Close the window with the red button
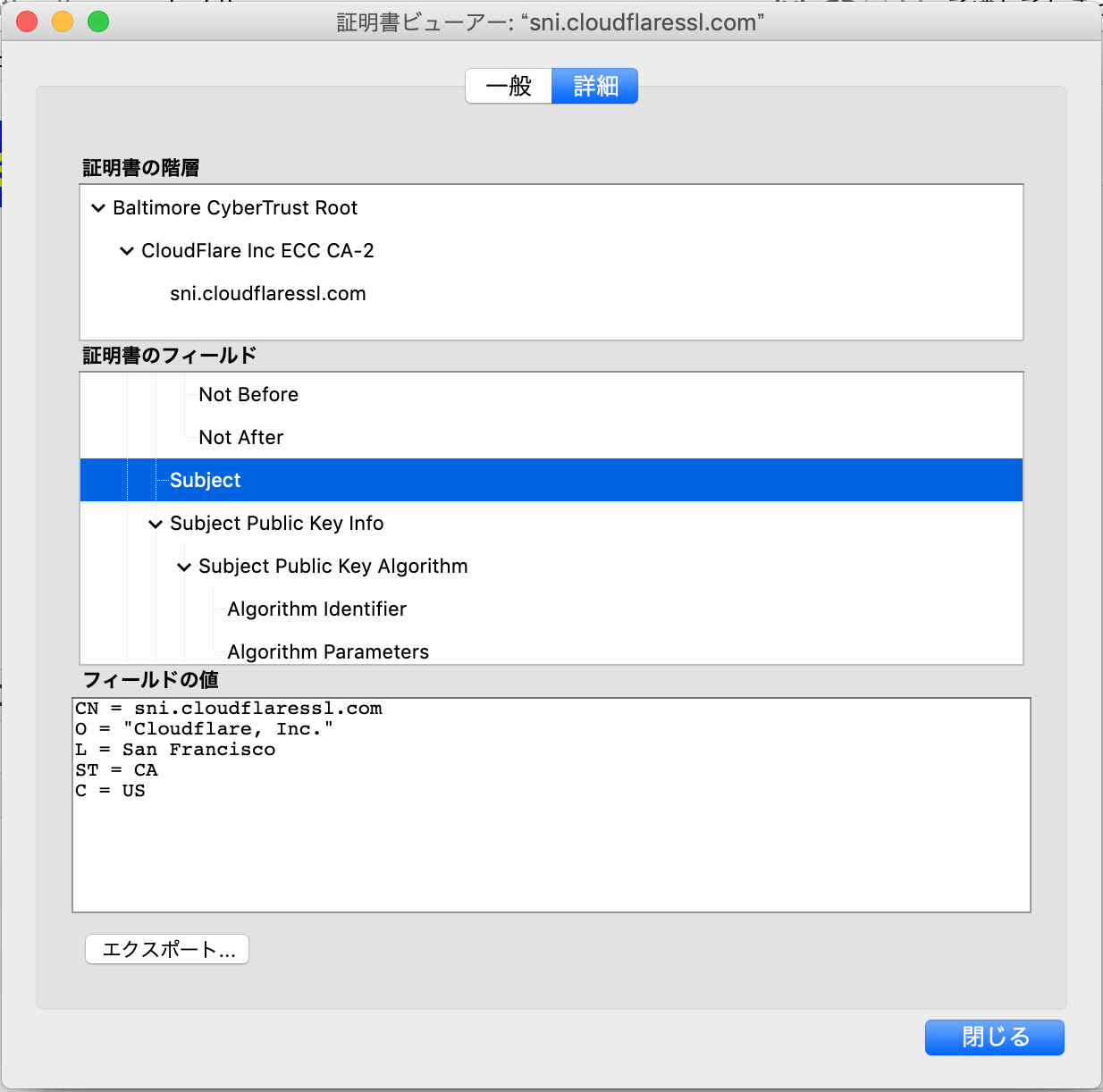The image size is (1103, 1092). point(27,21)
